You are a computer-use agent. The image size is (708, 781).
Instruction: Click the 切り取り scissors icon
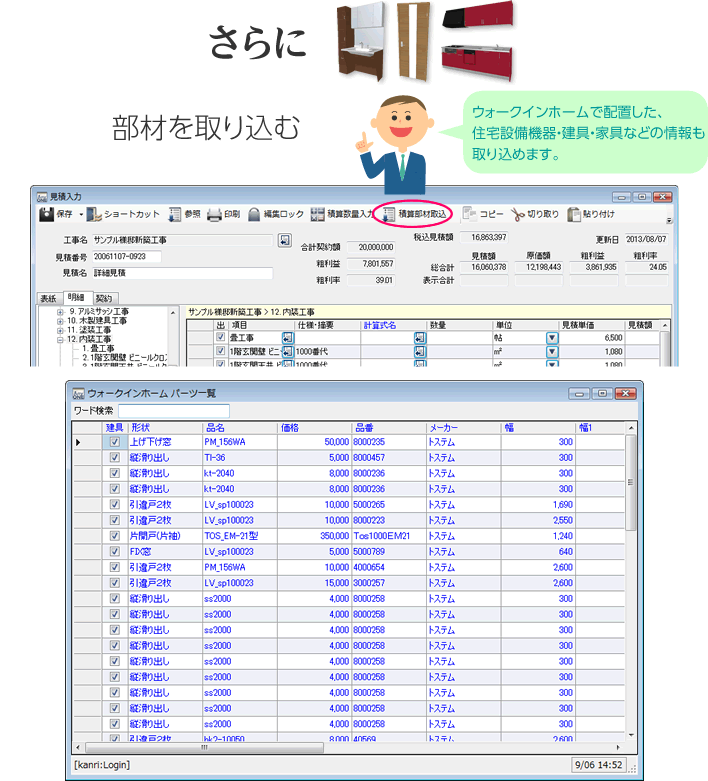tap(518, 215)
